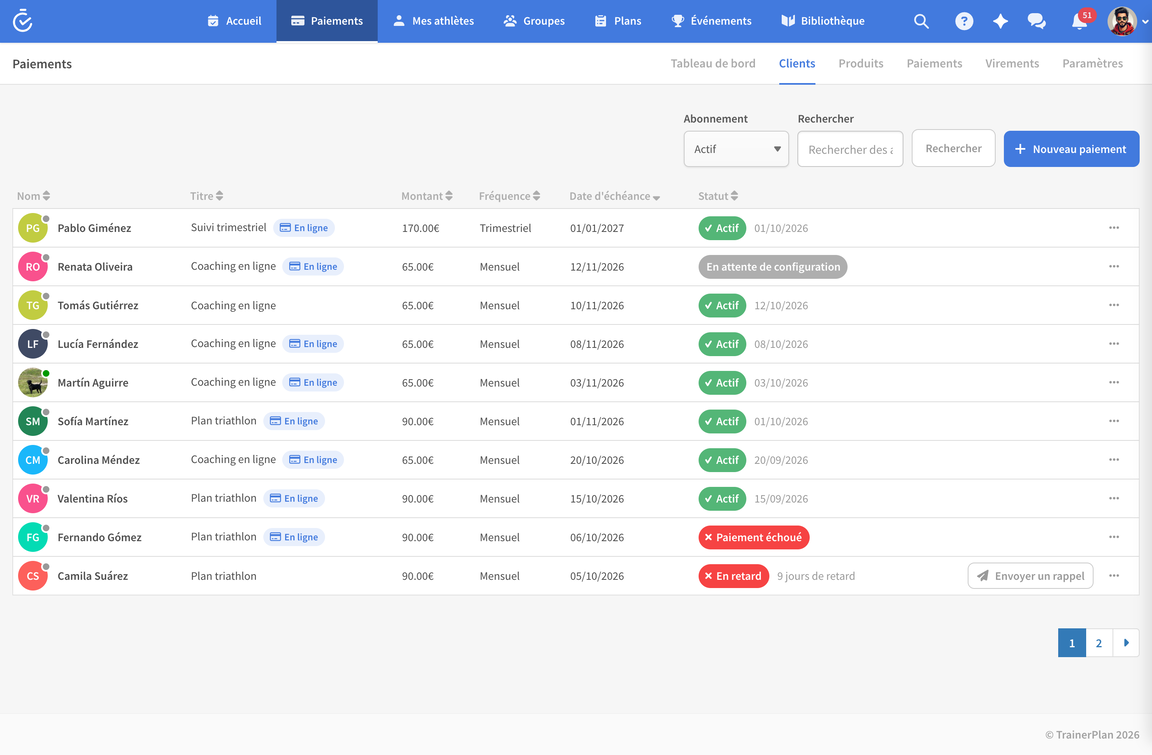1152x755 pixels.
Task: Open the Bibliothèque menu item
Action: click(823, 21)
